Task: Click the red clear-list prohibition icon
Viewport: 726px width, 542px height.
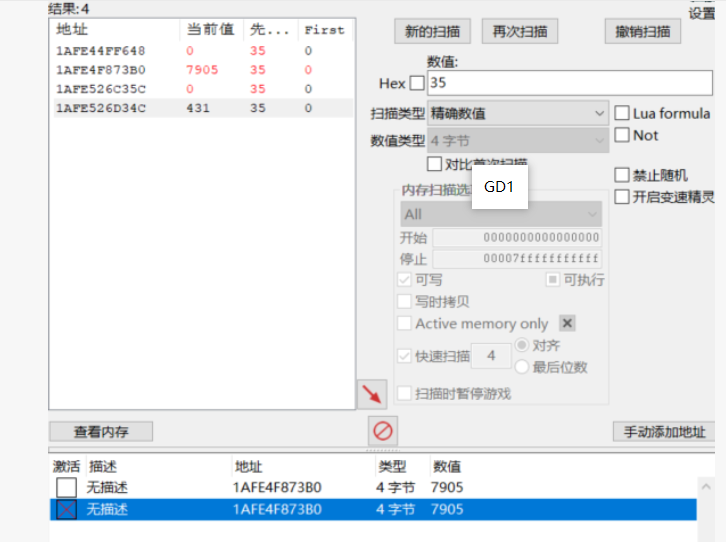Action: (x=383, y=431)
